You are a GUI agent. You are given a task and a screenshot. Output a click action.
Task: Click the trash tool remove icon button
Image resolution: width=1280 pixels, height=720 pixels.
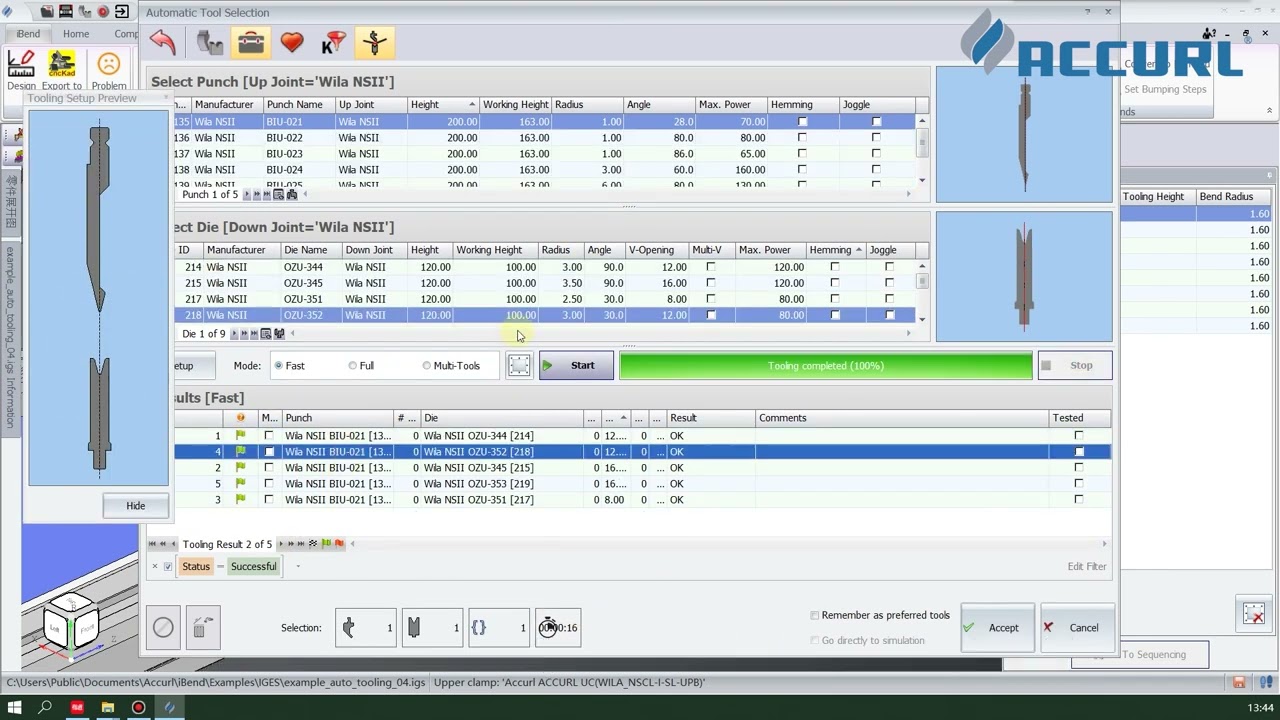coord(202,628)
